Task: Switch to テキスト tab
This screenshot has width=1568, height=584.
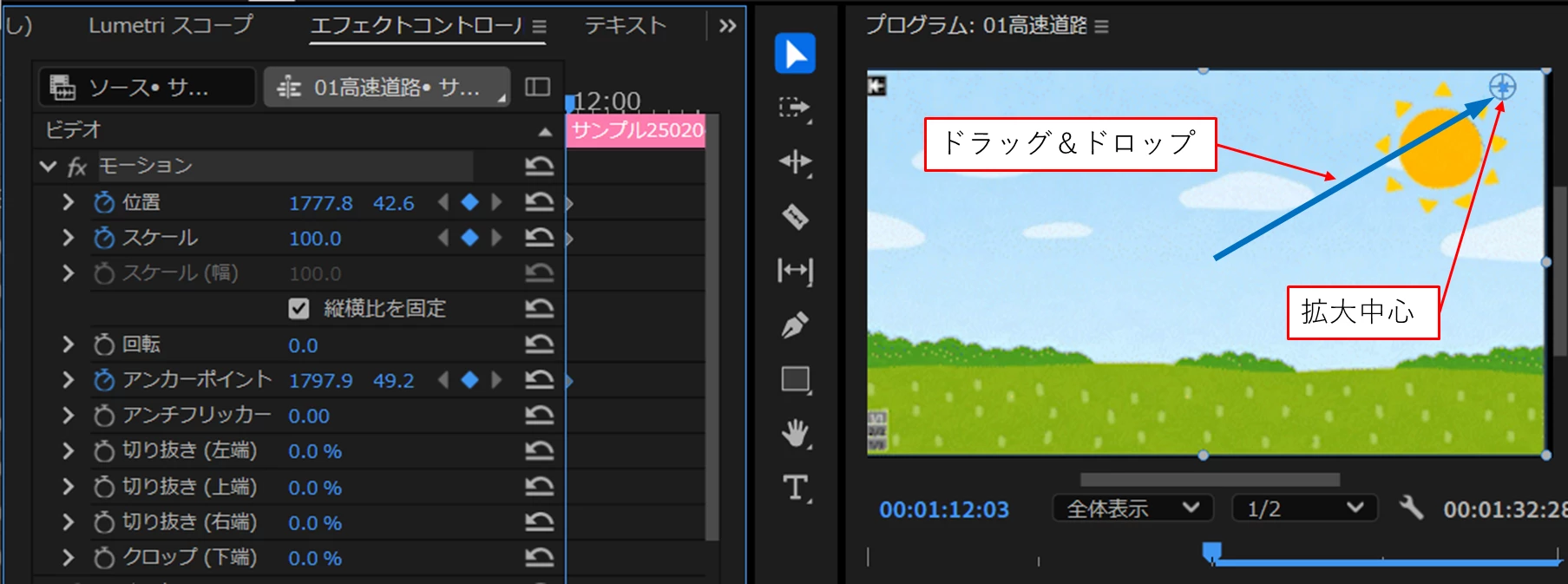Action: [625, 26]
